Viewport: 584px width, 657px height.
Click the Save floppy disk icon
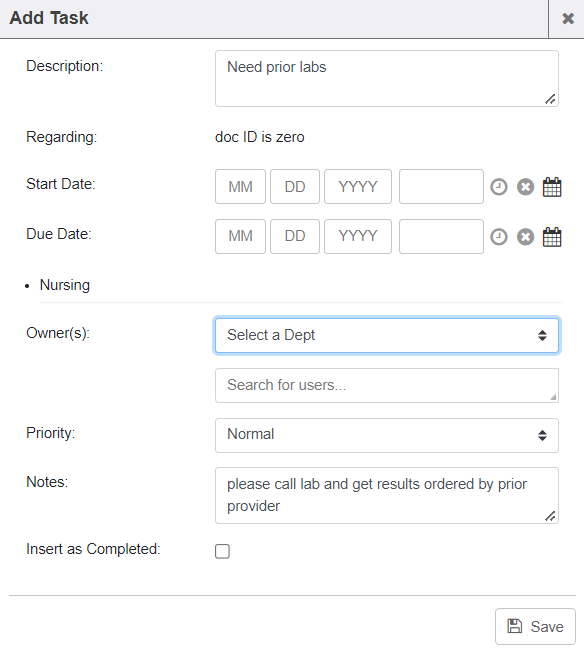point(514,626)
